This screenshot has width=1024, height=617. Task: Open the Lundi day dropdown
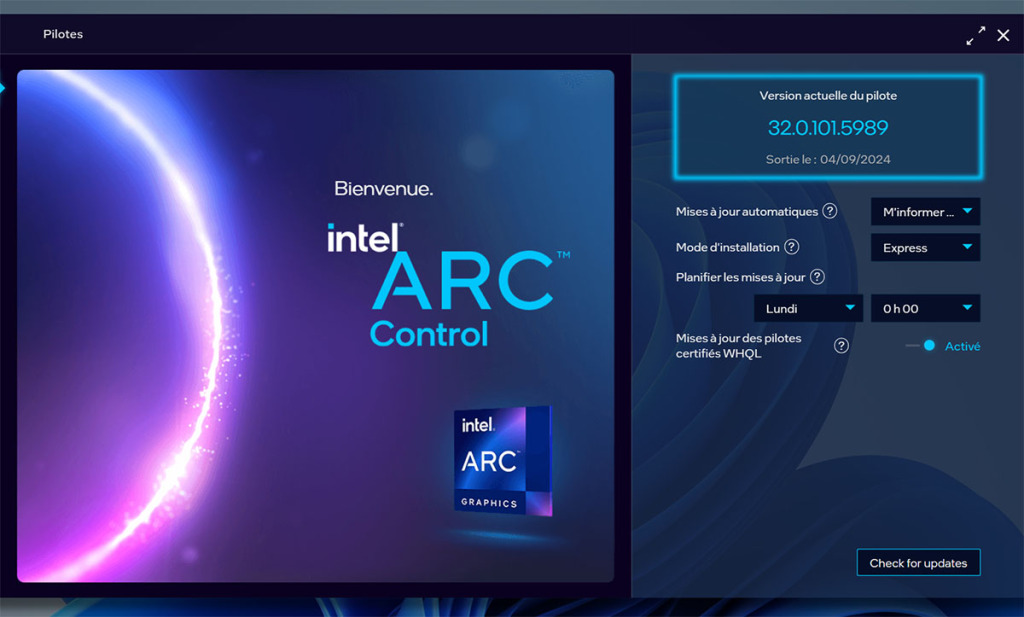pos(808,308)
